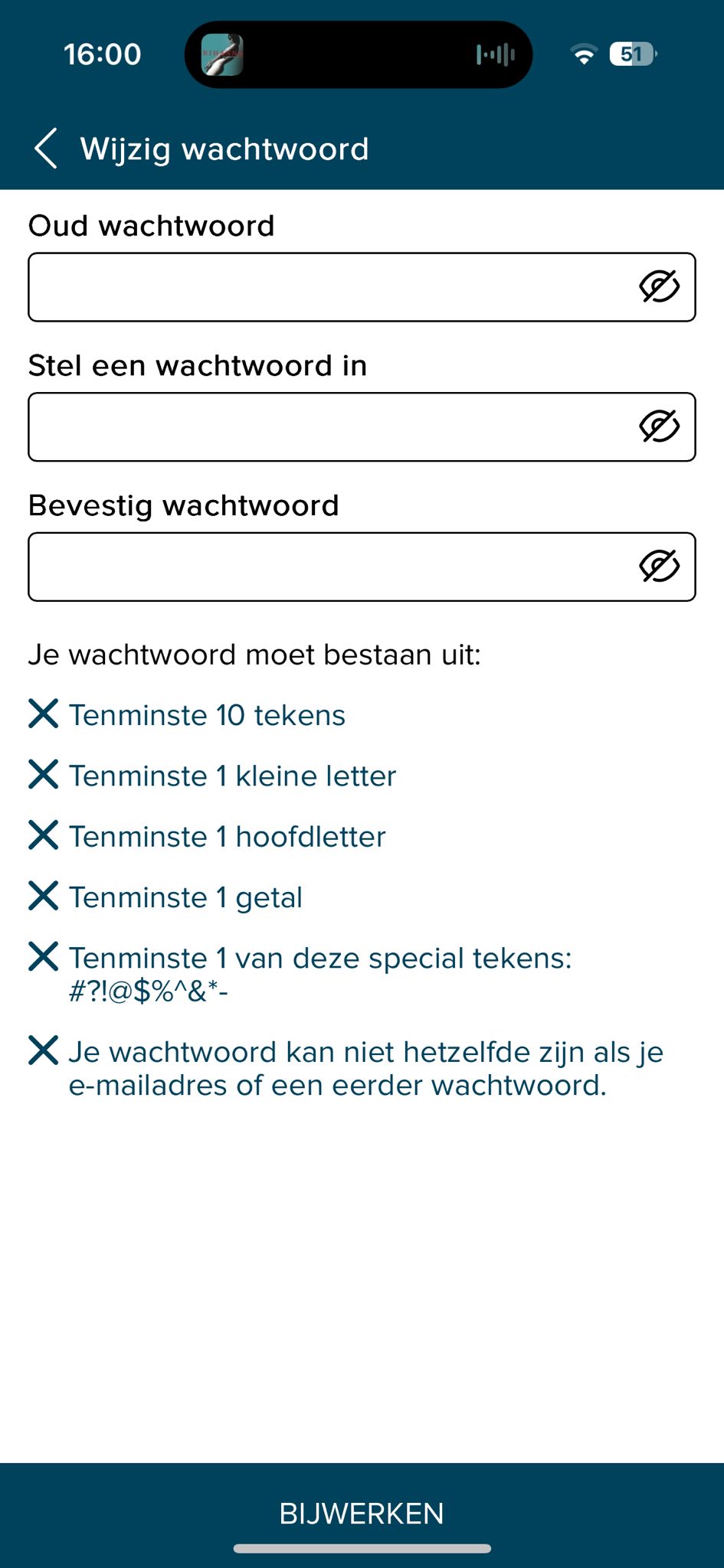Viewport: 724px width, 1568px height.
Task: Tap the battery level indicator
Action: click(x=633, y=54)
